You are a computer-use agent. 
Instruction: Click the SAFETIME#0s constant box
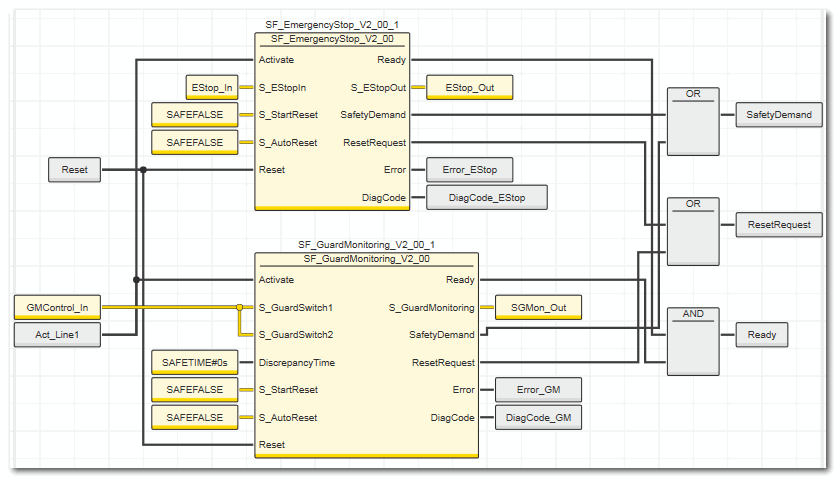point(194,363)
